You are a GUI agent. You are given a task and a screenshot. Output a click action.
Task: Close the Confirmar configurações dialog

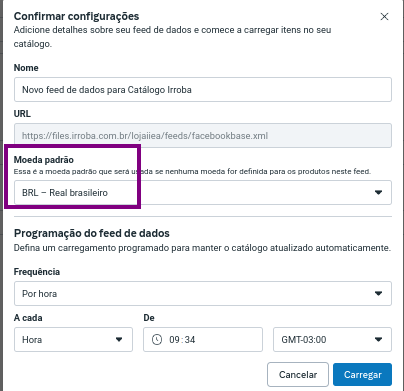(384, 17)
